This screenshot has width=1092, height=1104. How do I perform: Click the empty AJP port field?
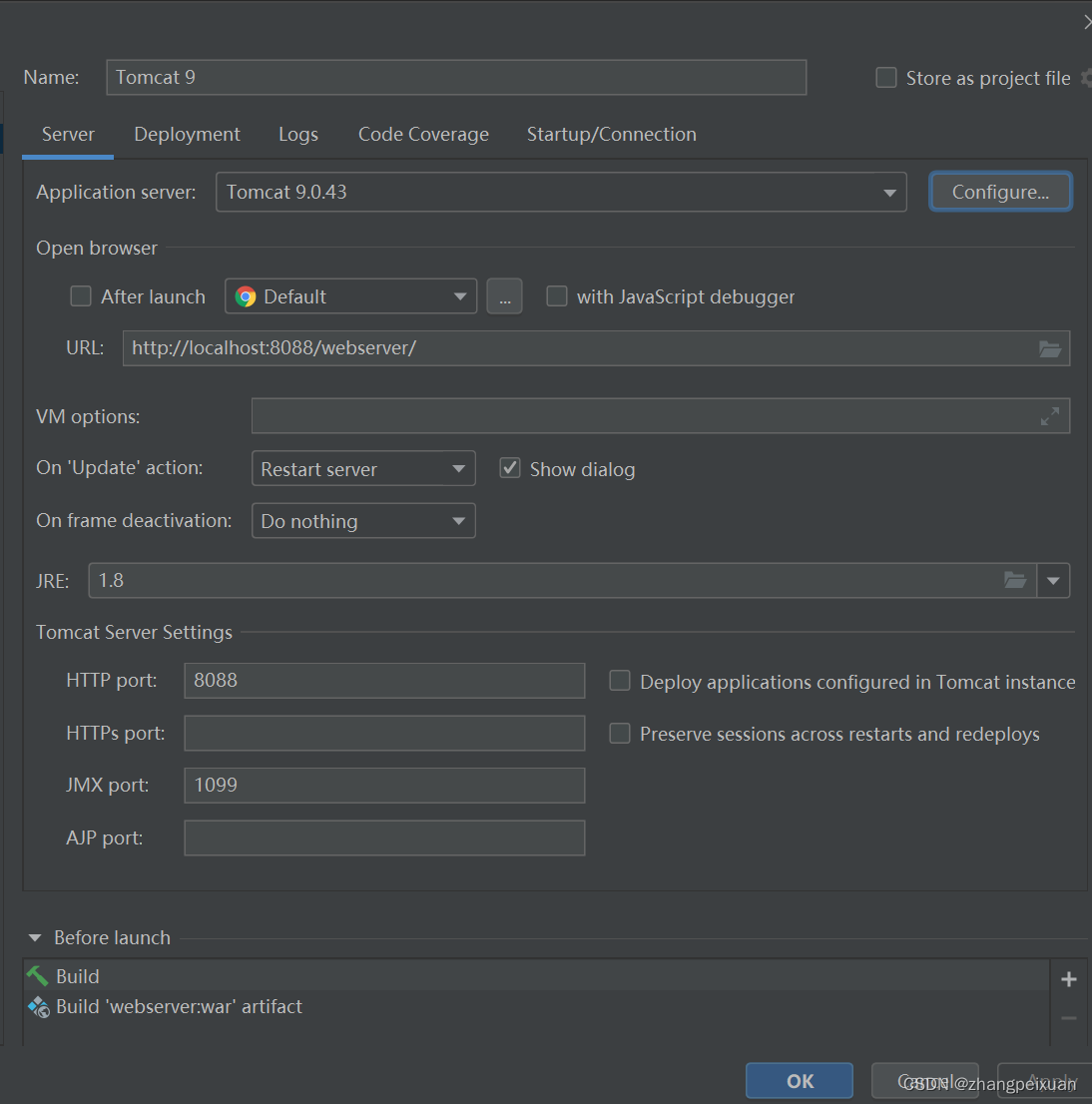[384, 837]
